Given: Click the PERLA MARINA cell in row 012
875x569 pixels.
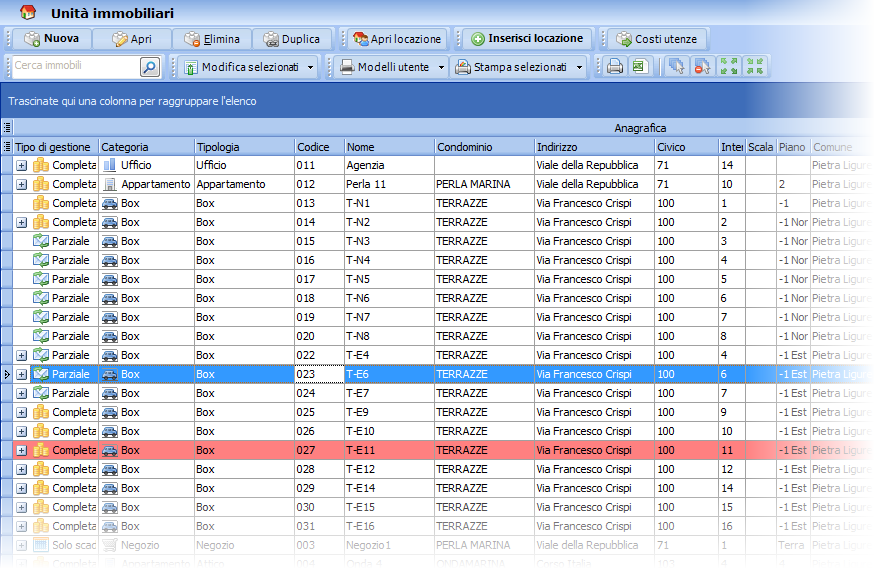Looking at the screenshot, I should point(484,184).
